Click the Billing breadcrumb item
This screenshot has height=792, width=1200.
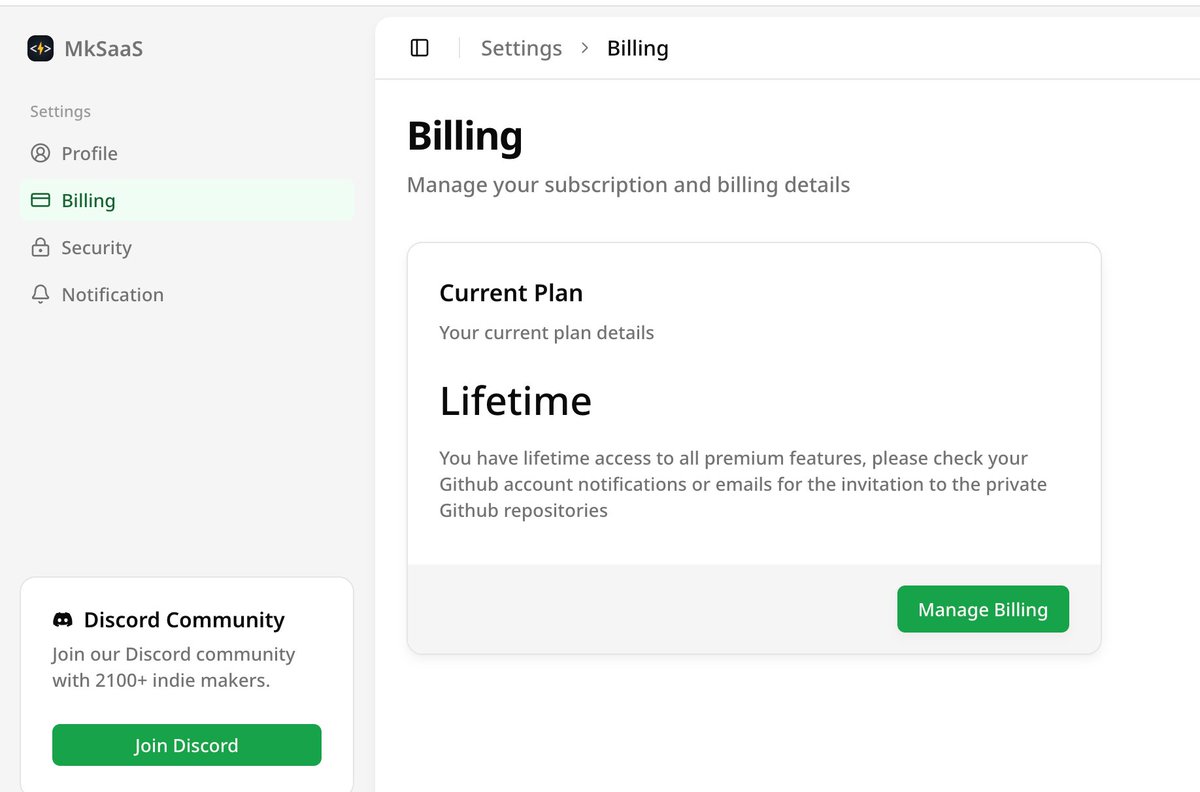(x=638, y=48)
